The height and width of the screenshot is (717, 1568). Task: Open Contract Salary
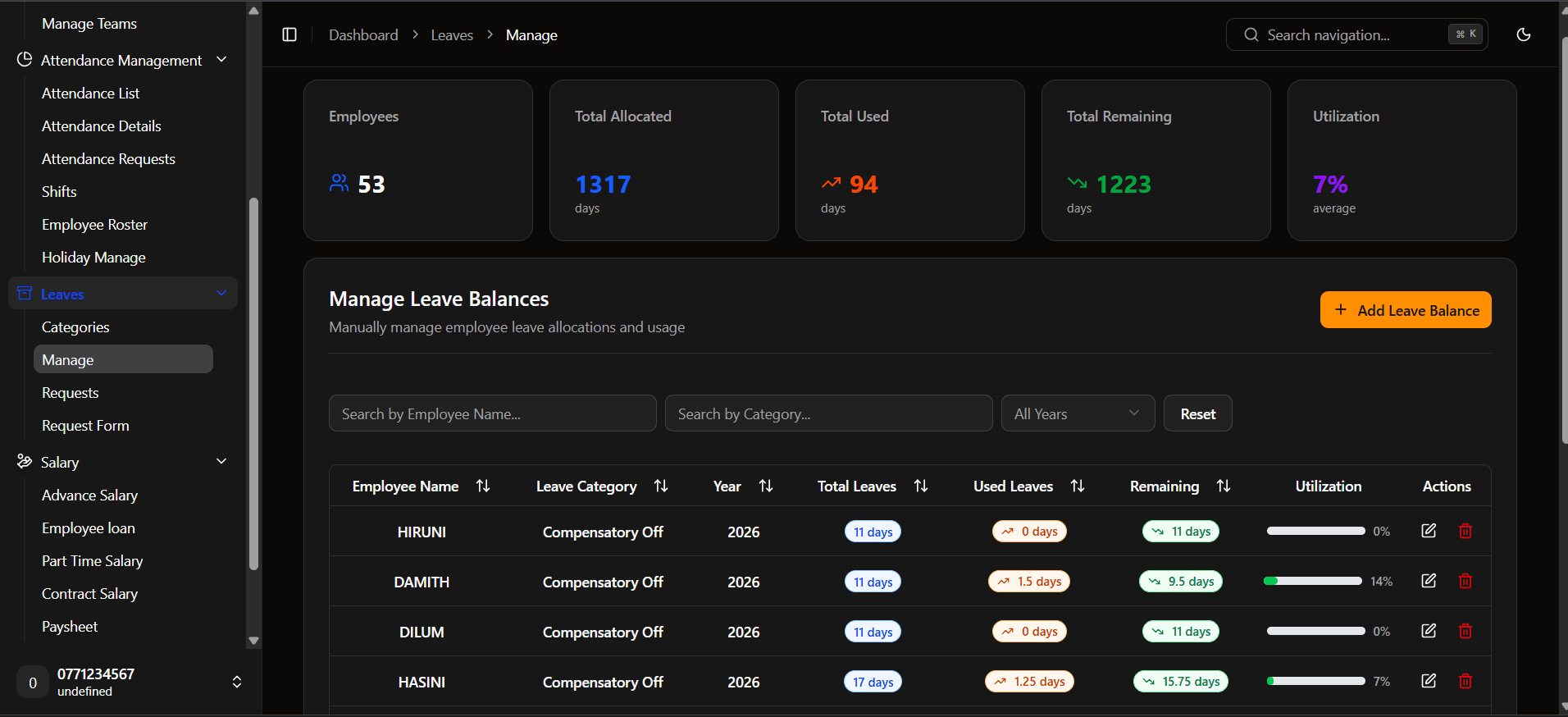[89, 594]
